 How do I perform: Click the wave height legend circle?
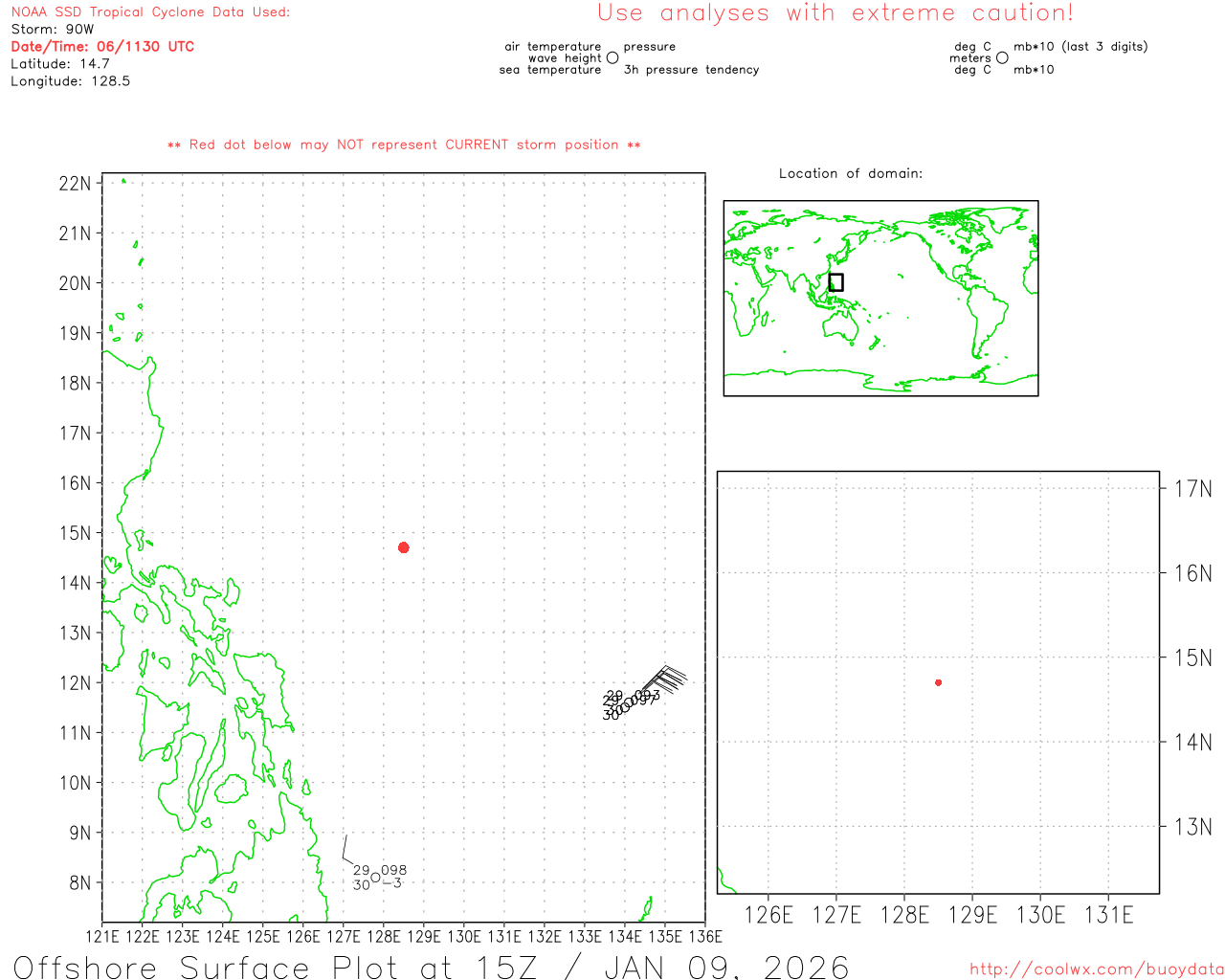(612, 58)
